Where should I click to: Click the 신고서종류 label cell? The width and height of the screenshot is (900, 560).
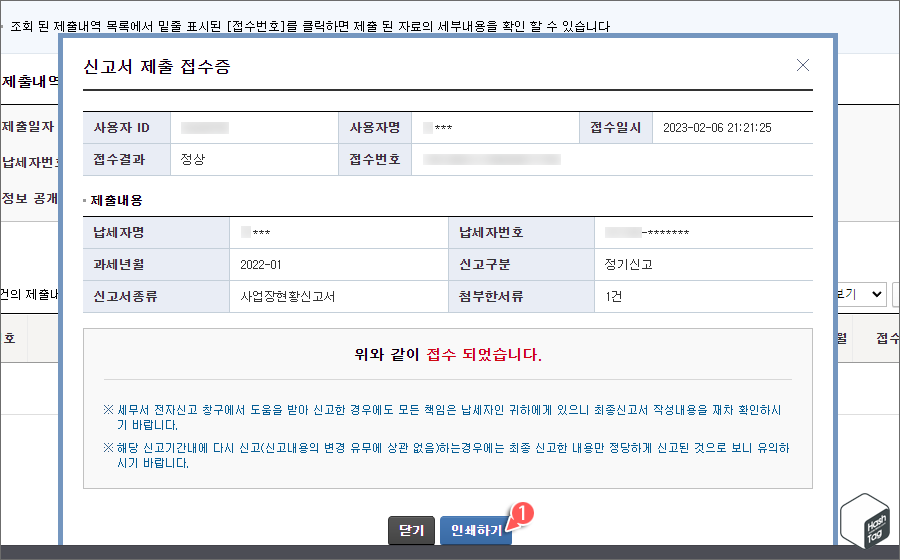point(156,297)
